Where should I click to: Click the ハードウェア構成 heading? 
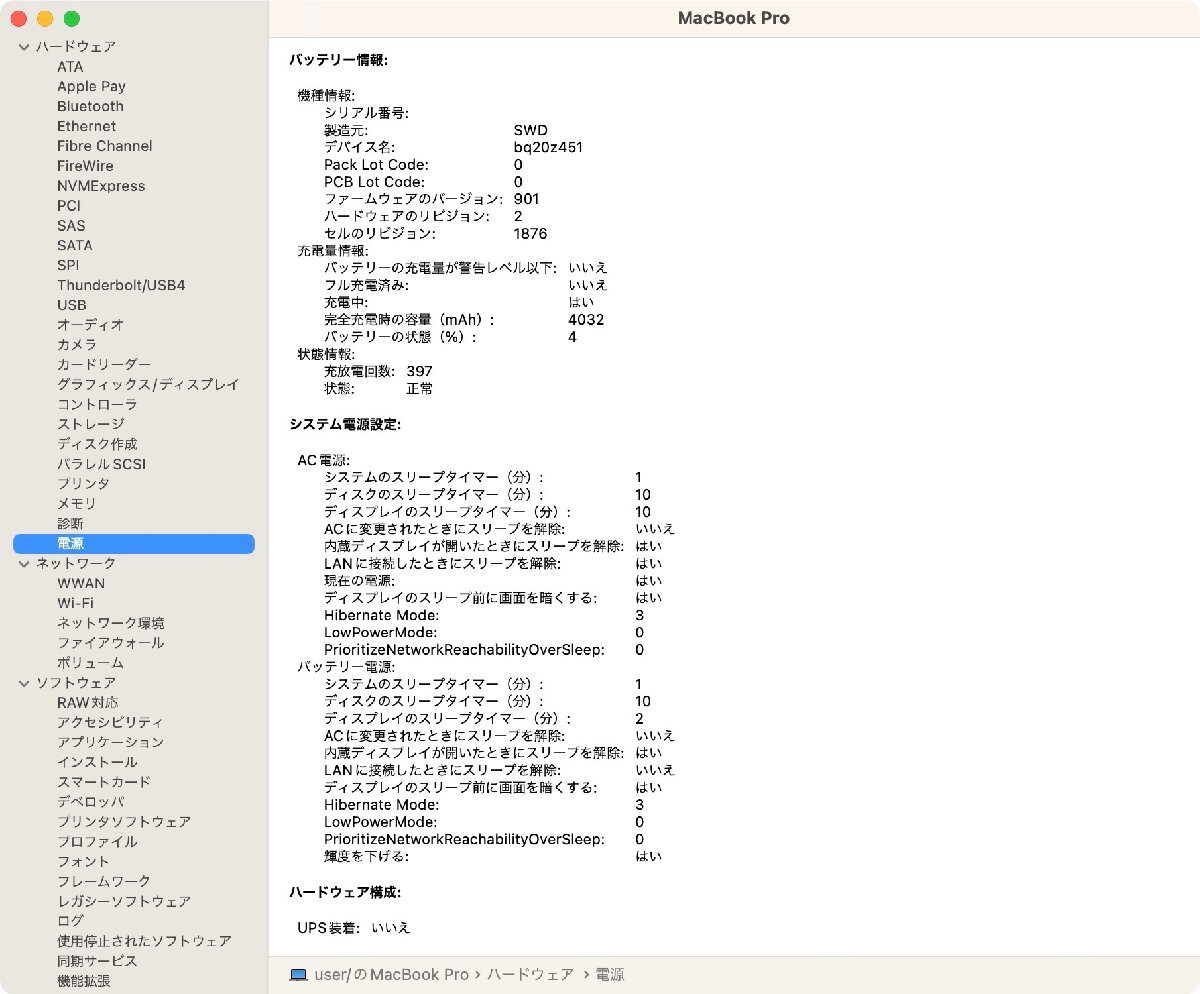pyautogui.click(x=345, y=892)
